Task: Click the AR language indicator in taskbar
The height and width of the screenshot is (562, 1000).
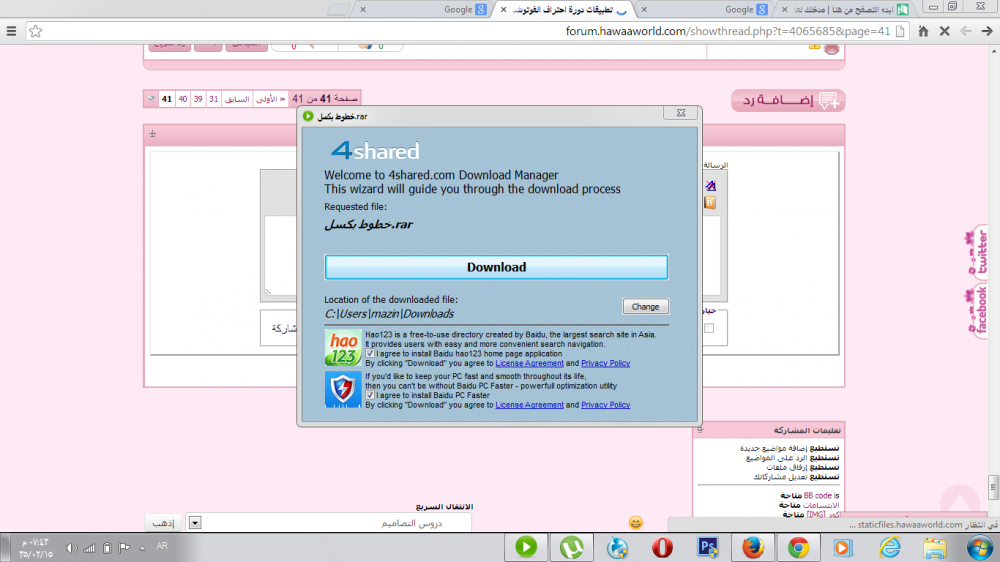Action: point(162,546)
